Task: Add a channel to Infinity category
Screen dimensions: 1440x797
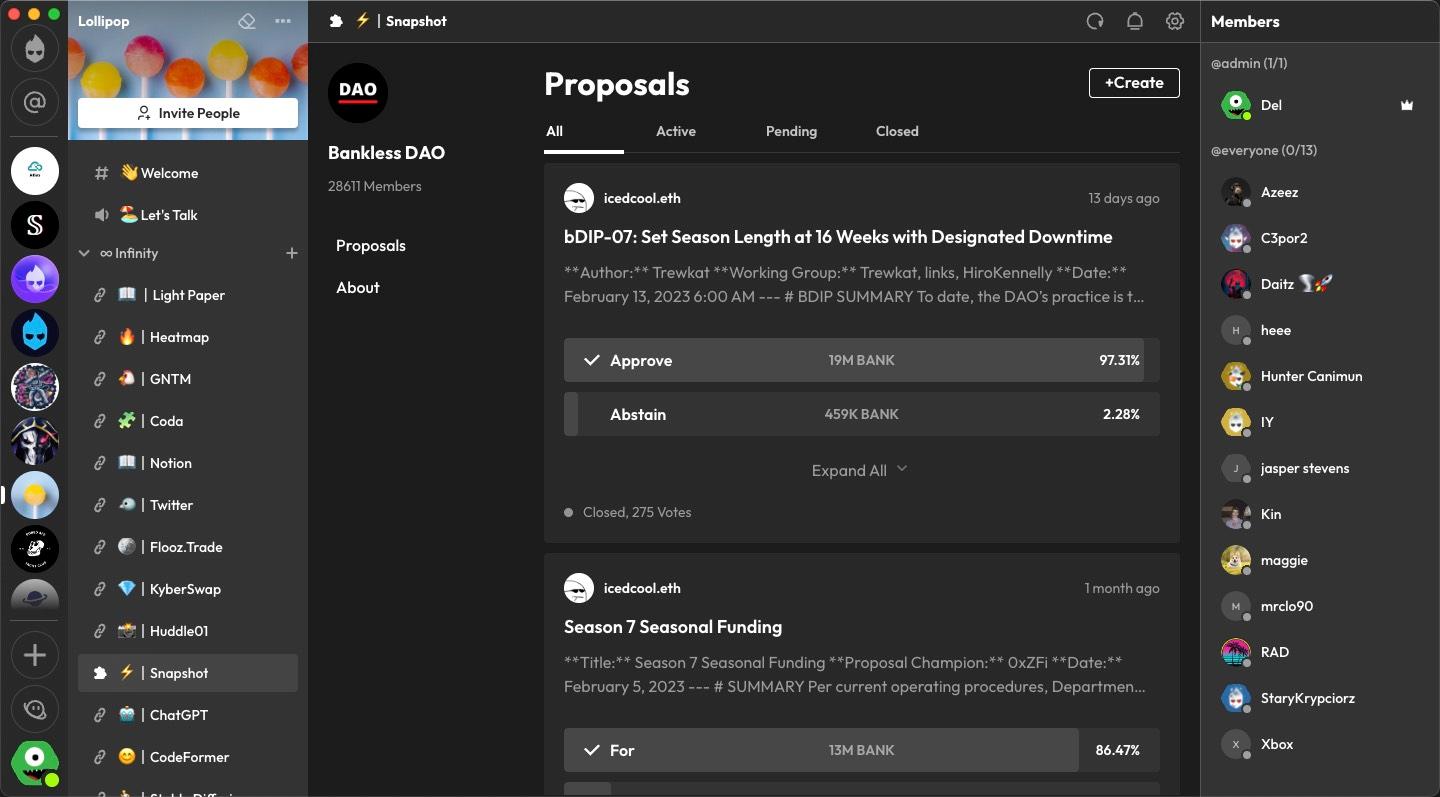Action: (292, 253)
